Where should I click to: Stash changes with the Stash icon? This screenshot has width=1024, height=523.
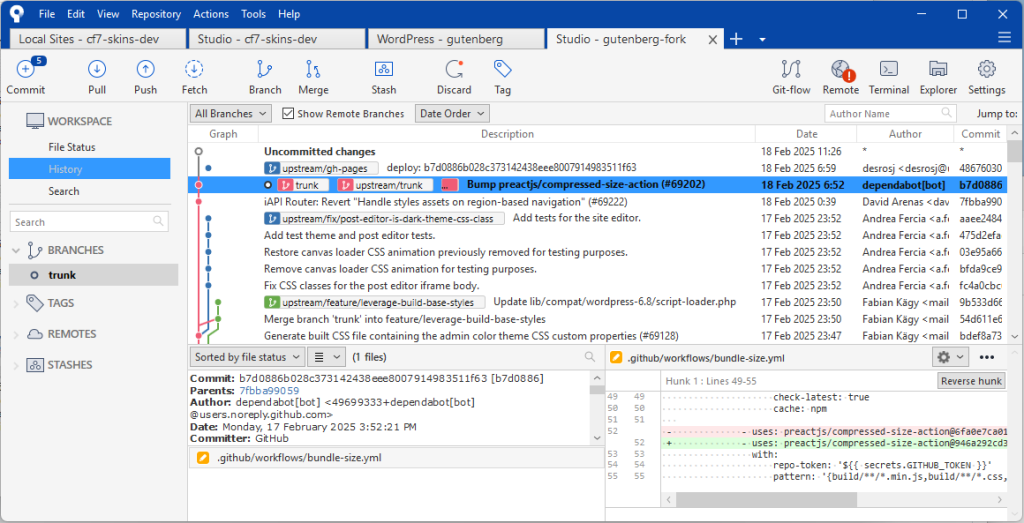384,76
